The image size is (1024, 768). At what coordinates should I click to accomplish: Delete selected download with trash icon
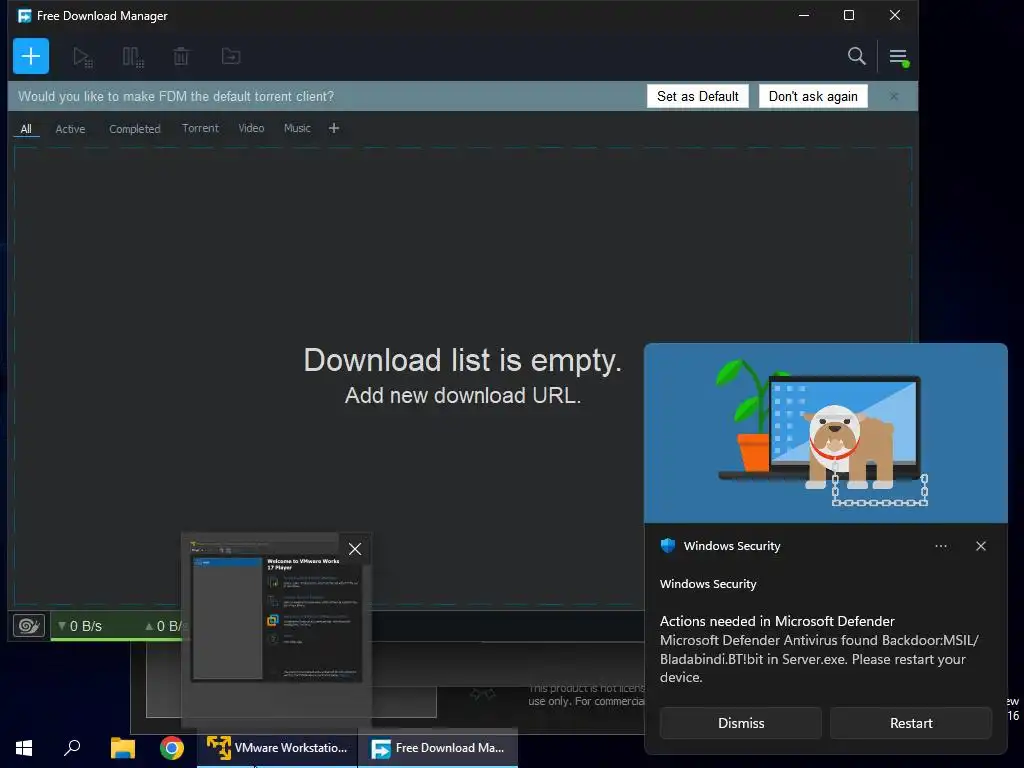(181, 57)
